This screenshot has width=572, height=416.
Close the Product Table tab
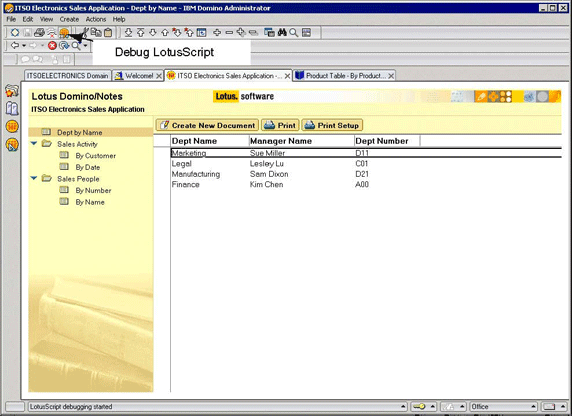[x=391, y=76]
